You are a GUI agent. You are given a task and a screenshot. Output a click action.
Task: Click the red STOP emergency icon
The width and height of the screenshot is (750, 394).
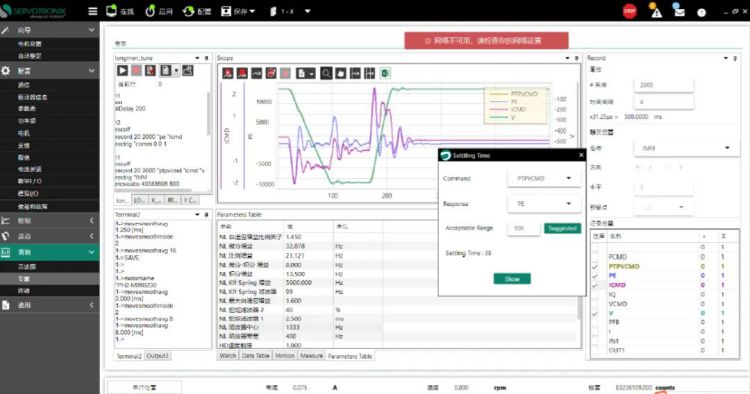tap(629, 11)
